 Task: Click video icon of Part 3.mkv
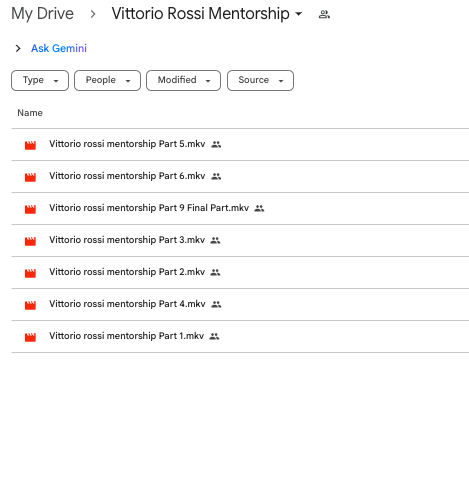point(30,241)
